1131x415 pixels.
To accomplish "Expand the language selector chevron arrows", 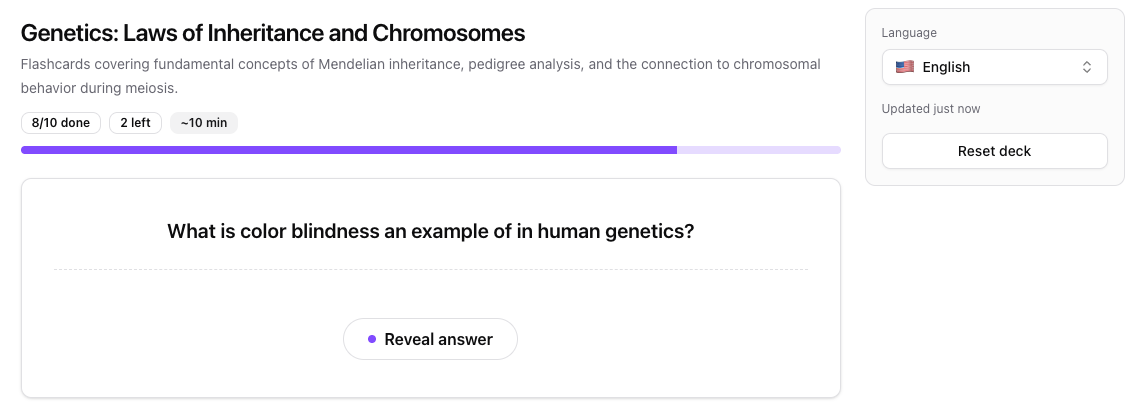I will 1087,67.
